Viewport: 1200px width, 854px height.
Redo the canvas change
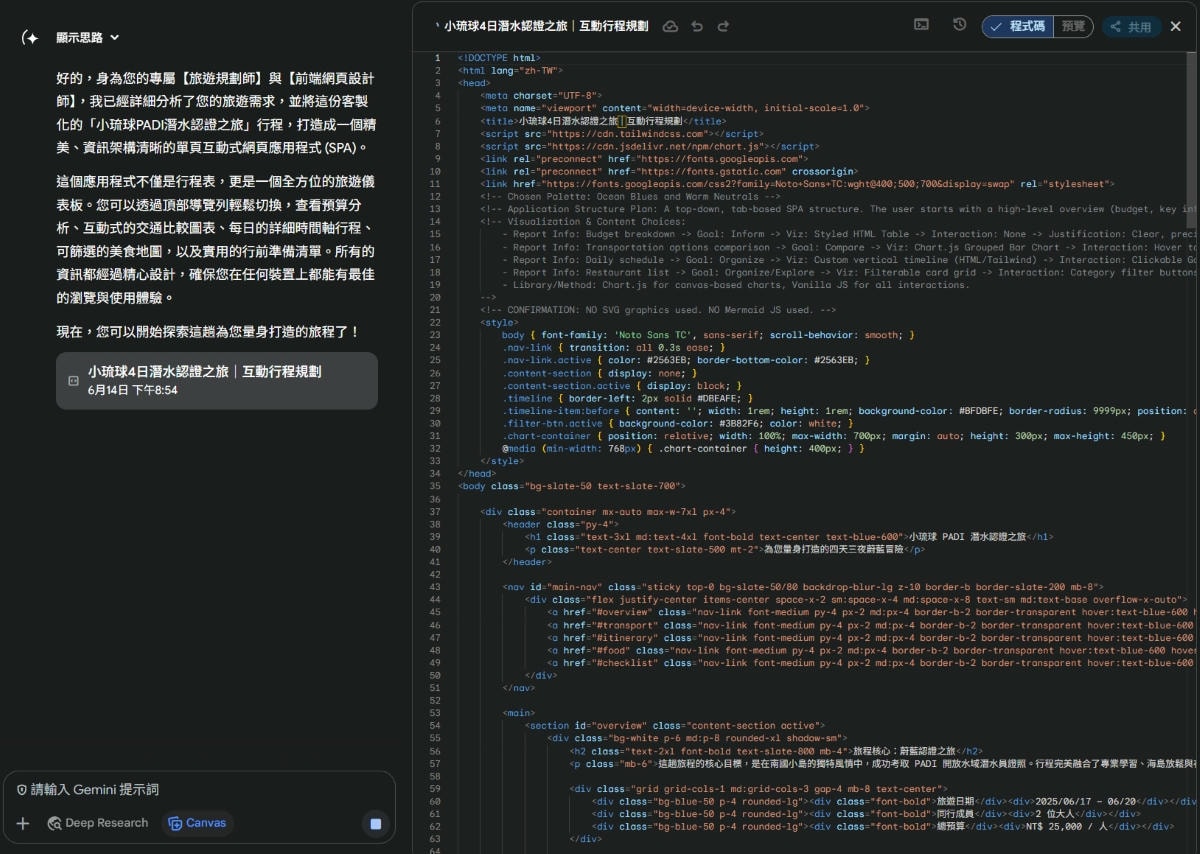coord(723,26)
